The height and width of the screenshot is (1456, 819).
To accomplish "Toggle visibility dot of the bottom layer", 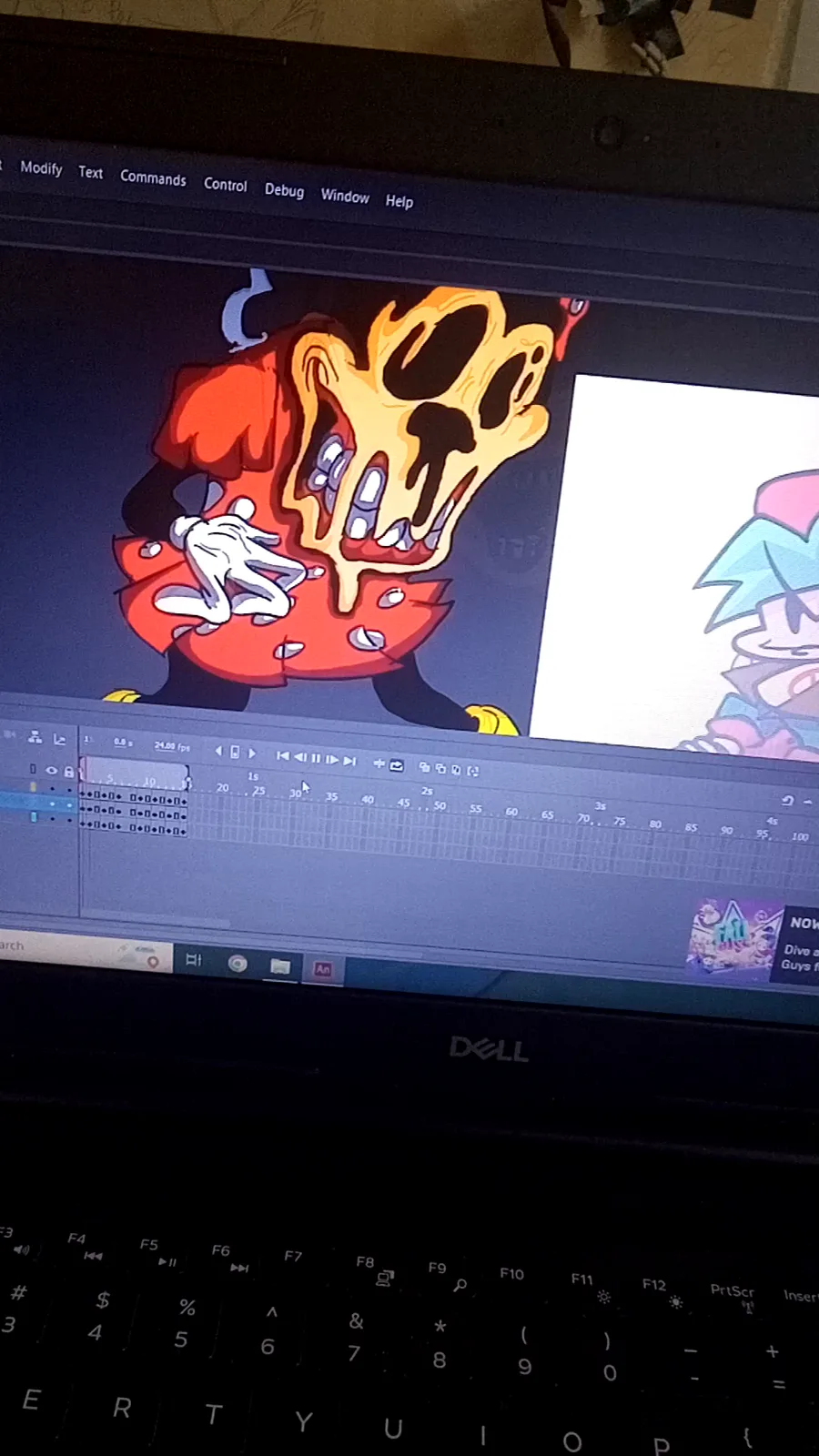I will (x=53, y=818).
